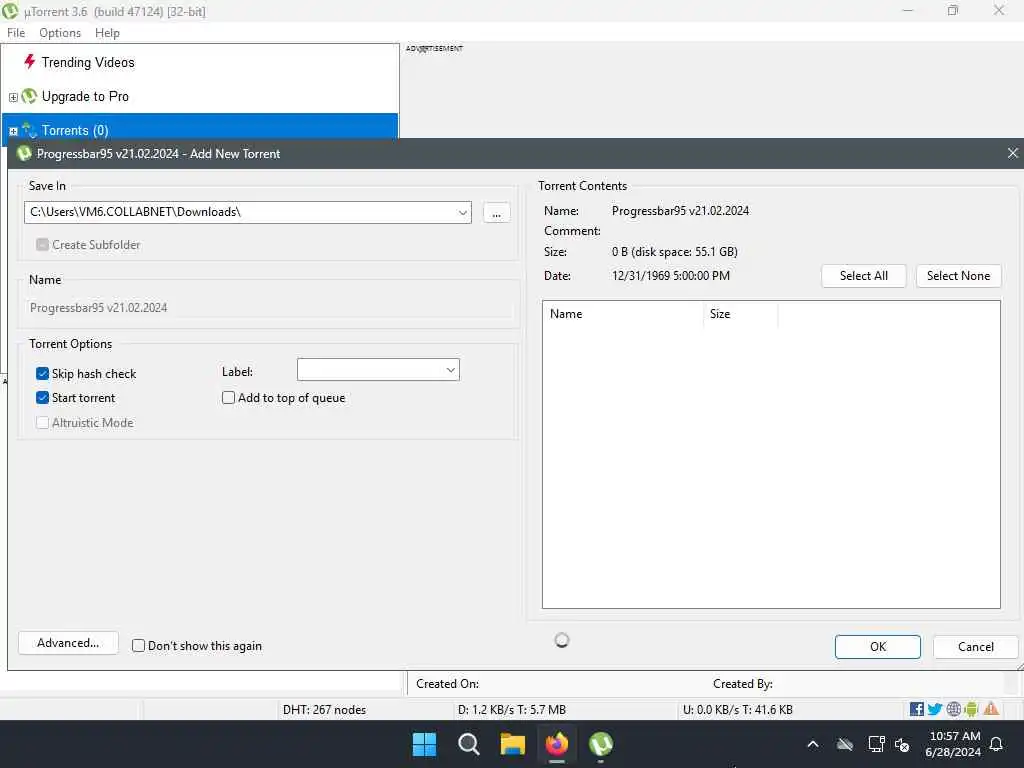Viewport: 1024px width, 768px height.
Task: Click the Android icon in status bar
Action: (x=972, y=709)
